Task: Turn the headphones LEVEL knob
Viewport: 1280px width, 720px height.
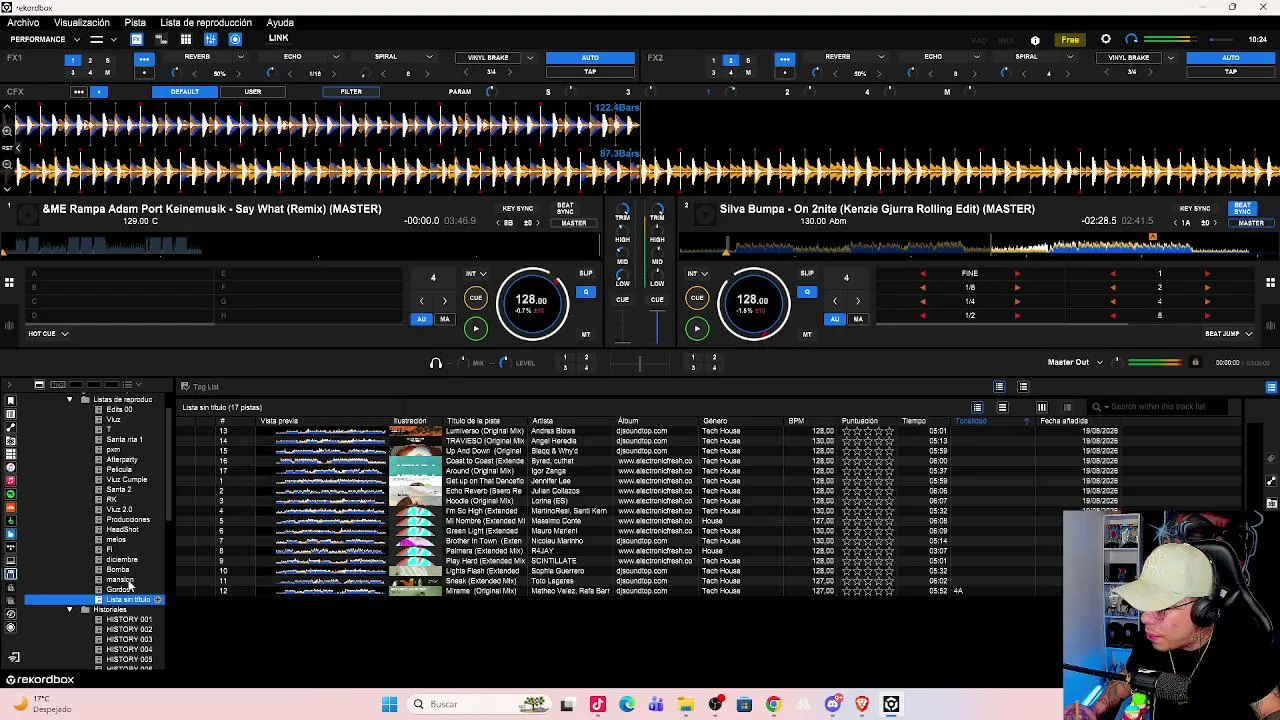Action: (503, 363)
